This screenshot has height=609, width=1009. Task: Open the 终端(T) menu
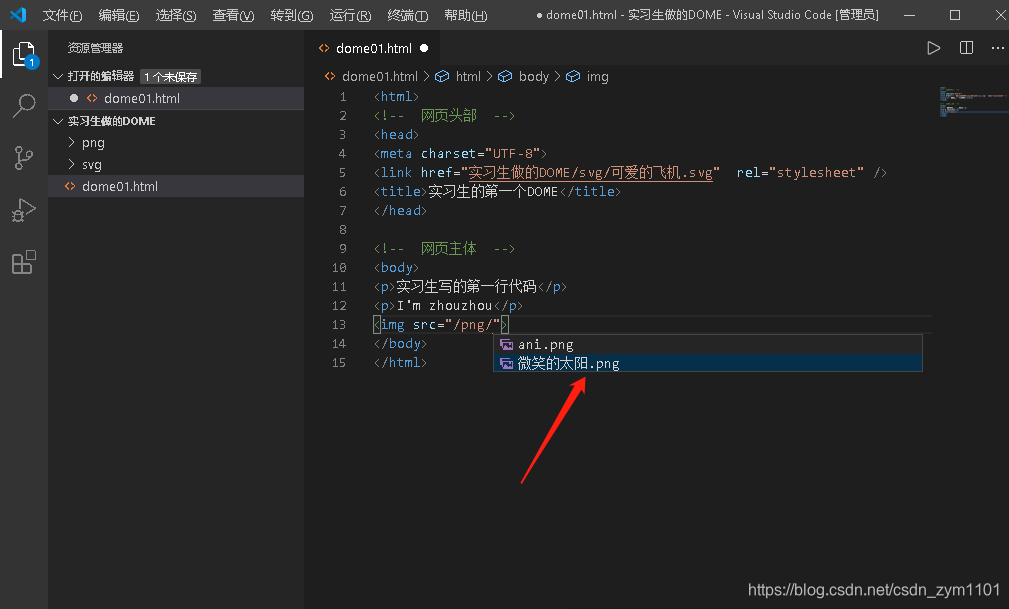tap(407, 15)
